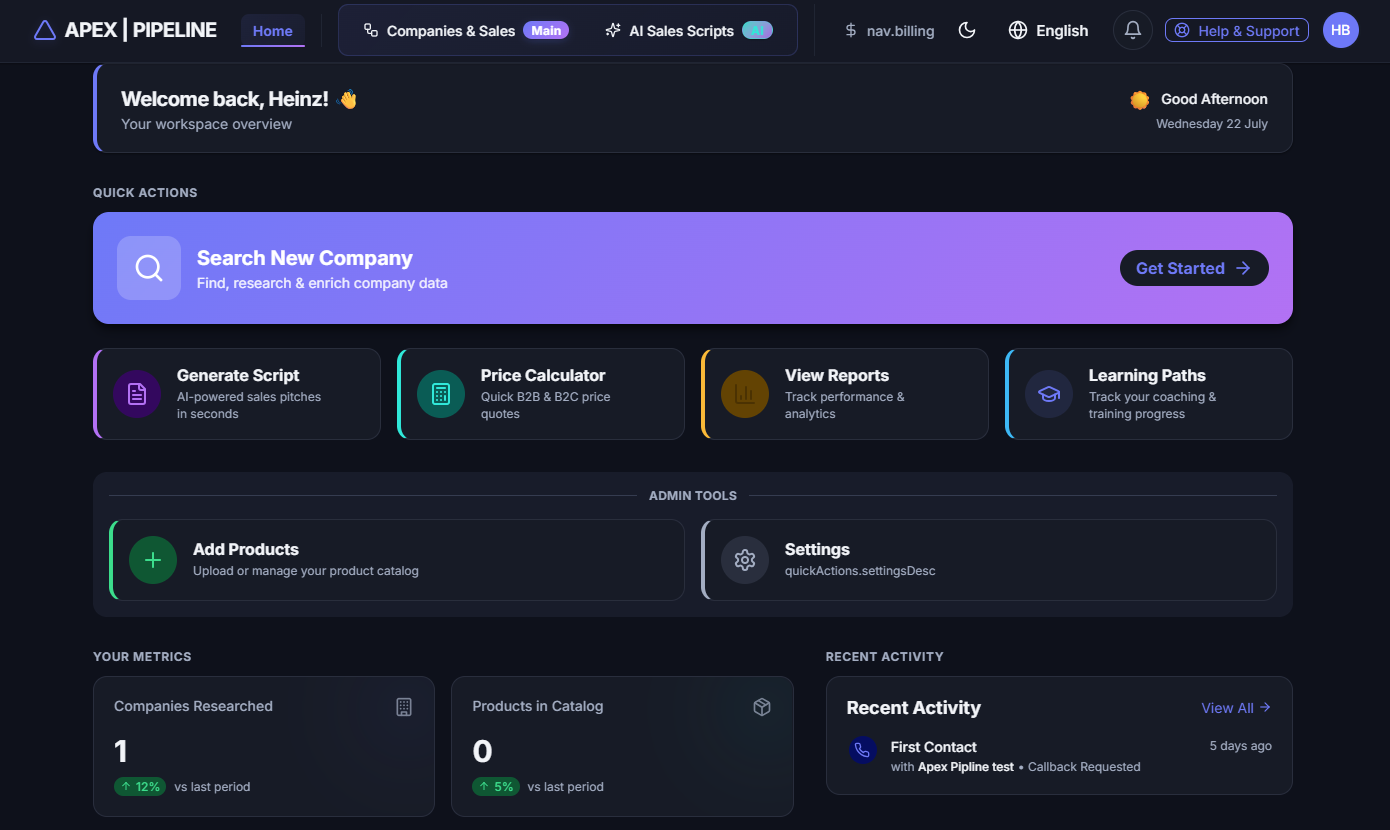
Task: Click the Search New Company heading
Action: 305,258
